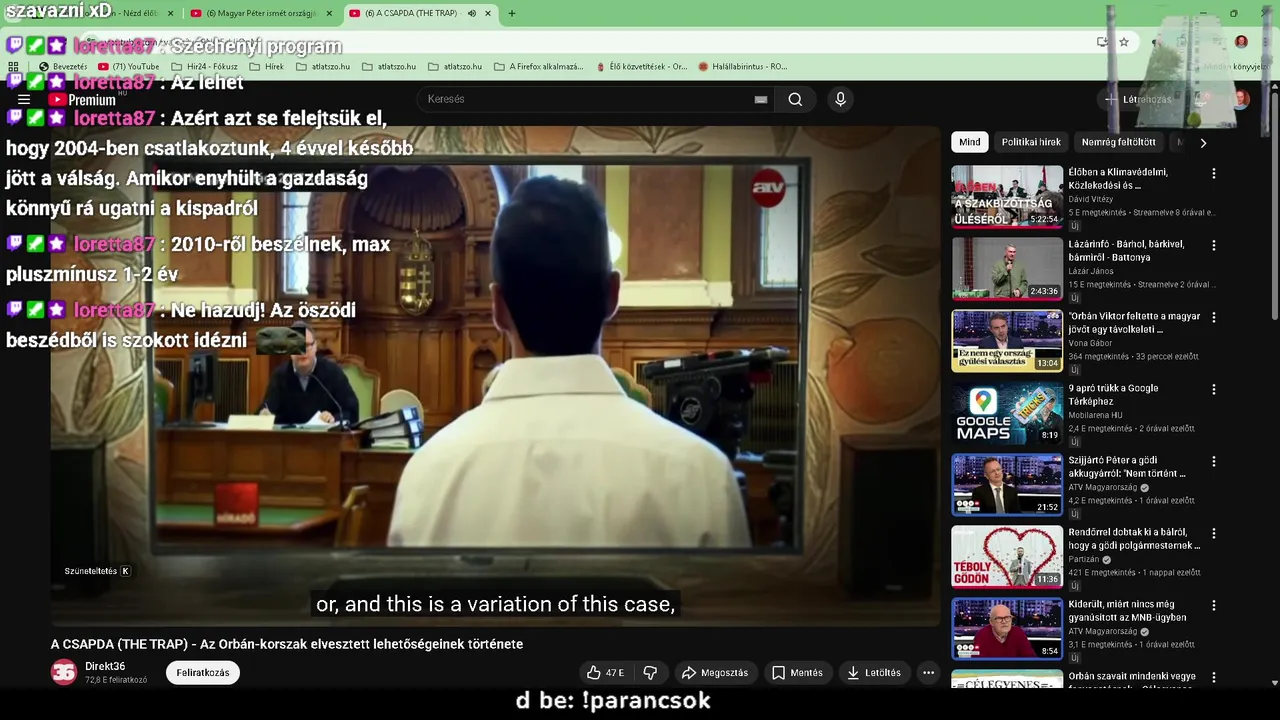Open Klímavédelmi szakbizottság video thumbnail
Viewport: 1280px width, 720px height.
click(x=1007, y=197)
